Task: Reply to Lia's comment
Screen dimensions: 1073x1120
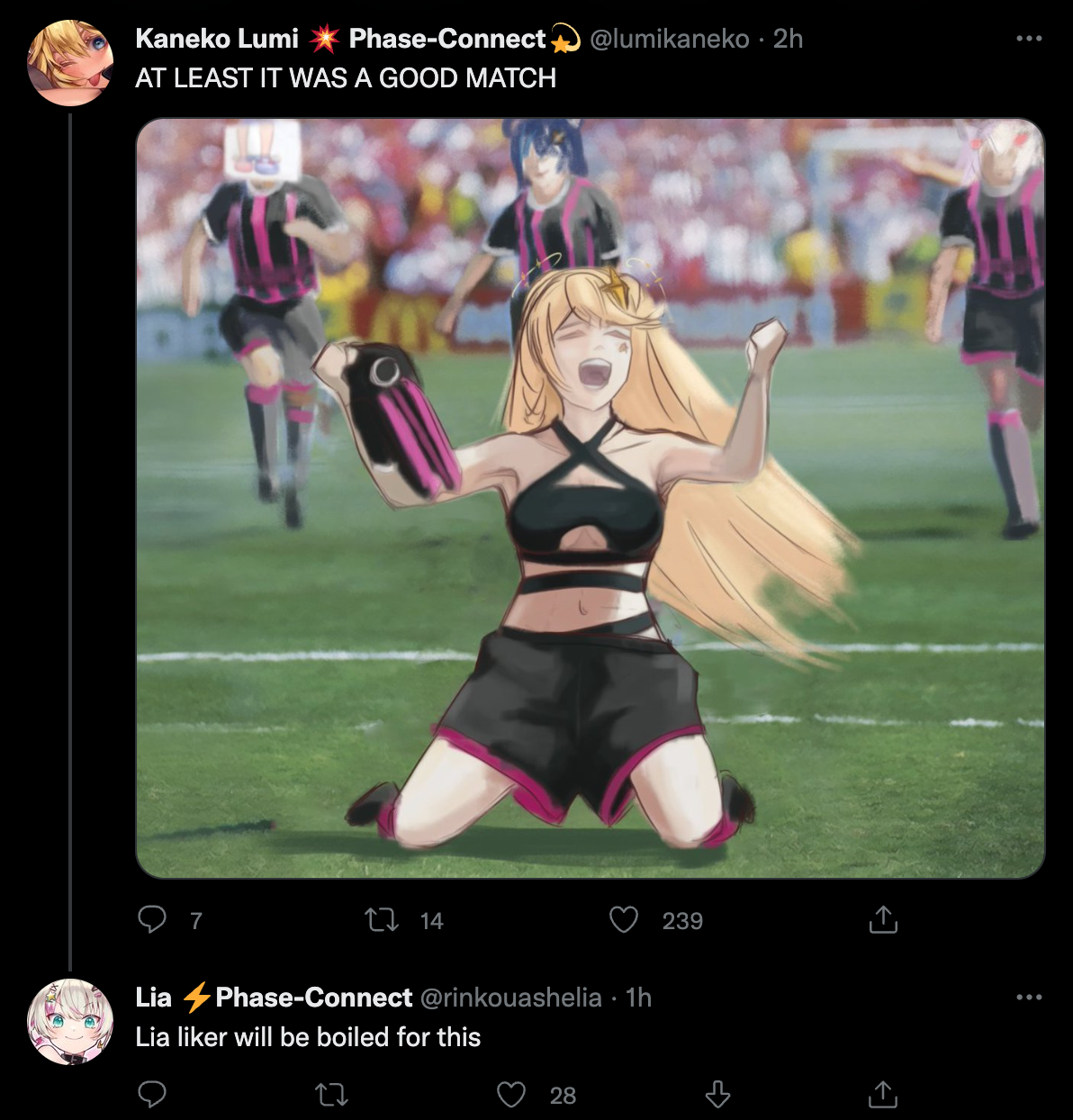Action: pos(152,1094)
